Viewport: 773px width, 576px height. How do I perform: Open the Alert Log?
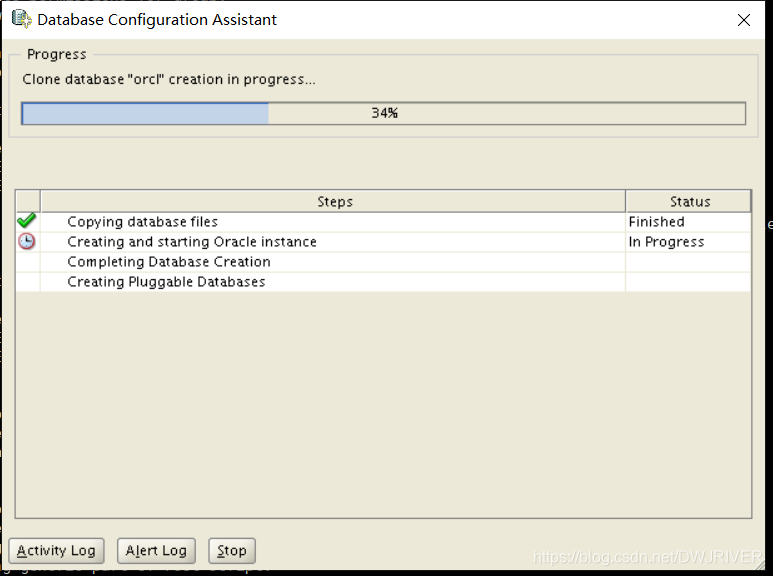[156, 550]
